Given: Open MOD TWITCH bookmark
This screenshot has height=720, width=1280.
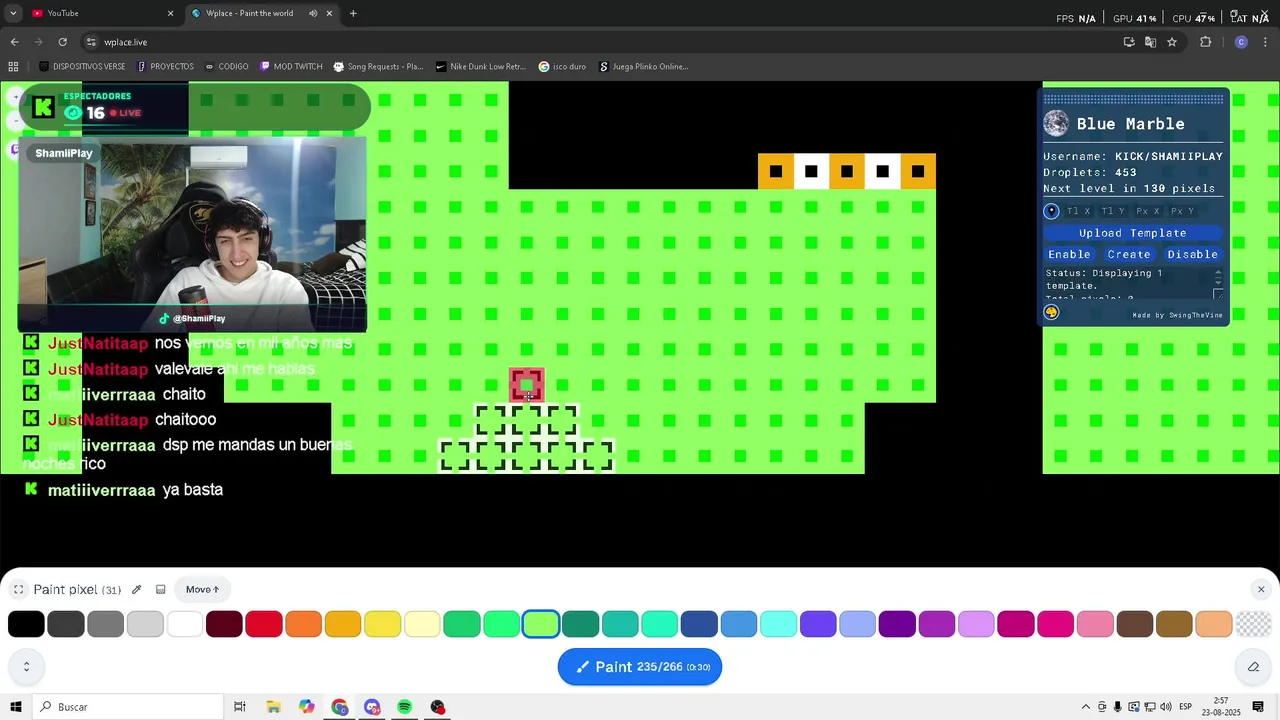Looking at the screenshot, I should tap(291, 67).
